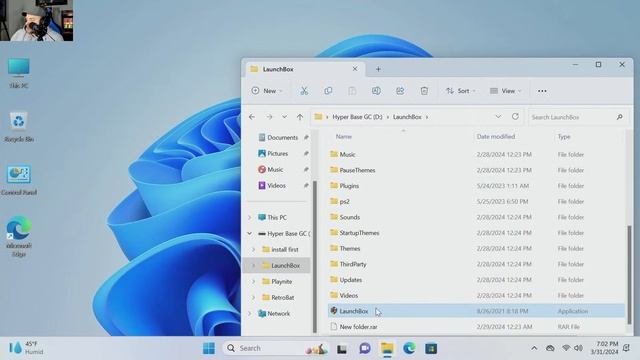Open the Sort dropdown
This screenshot has width=640, height=360.
point(461,91)
